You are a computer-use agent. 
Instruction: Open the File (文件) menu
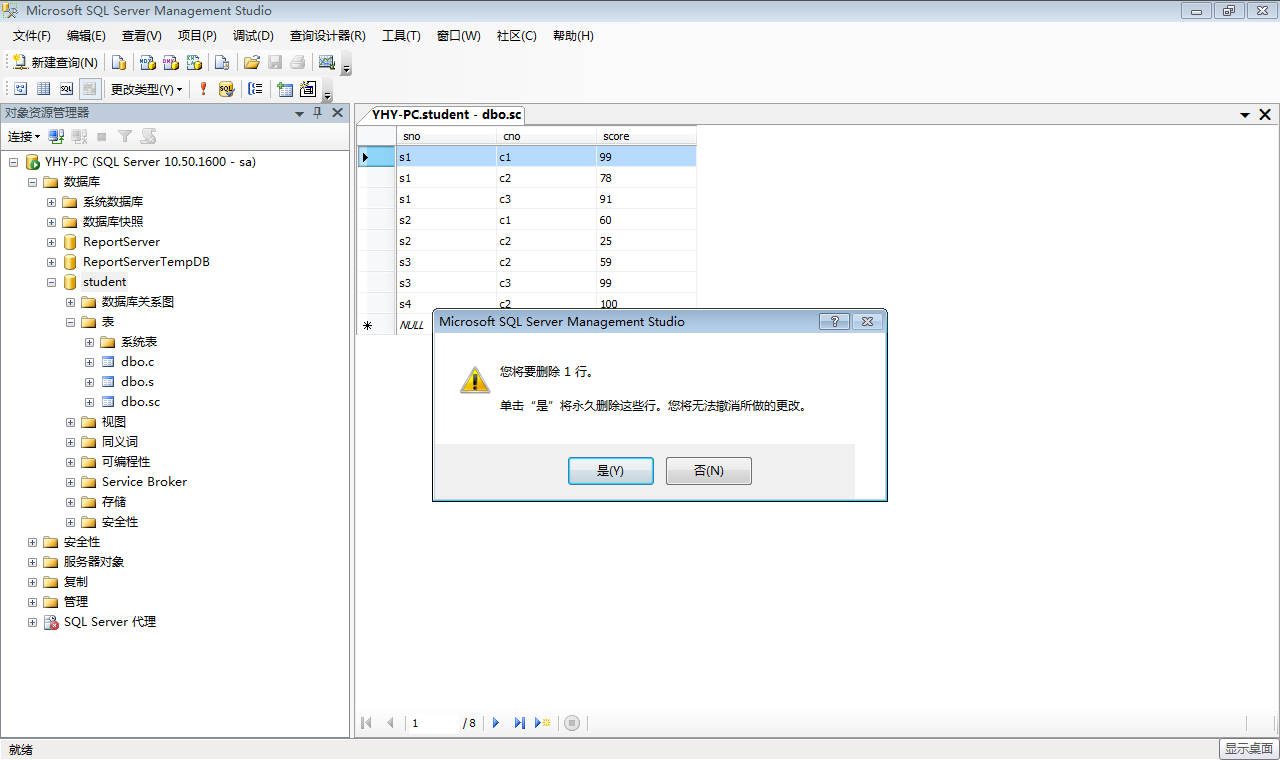[x=31, y=36]
